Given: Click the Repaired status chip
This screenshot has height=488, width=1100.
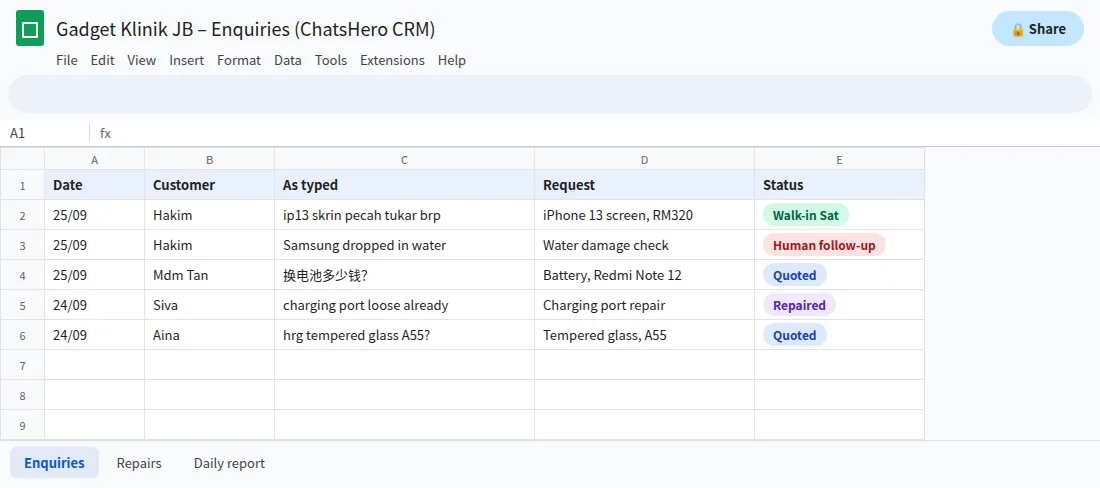Looking at the screenshot, I should 799,306.
